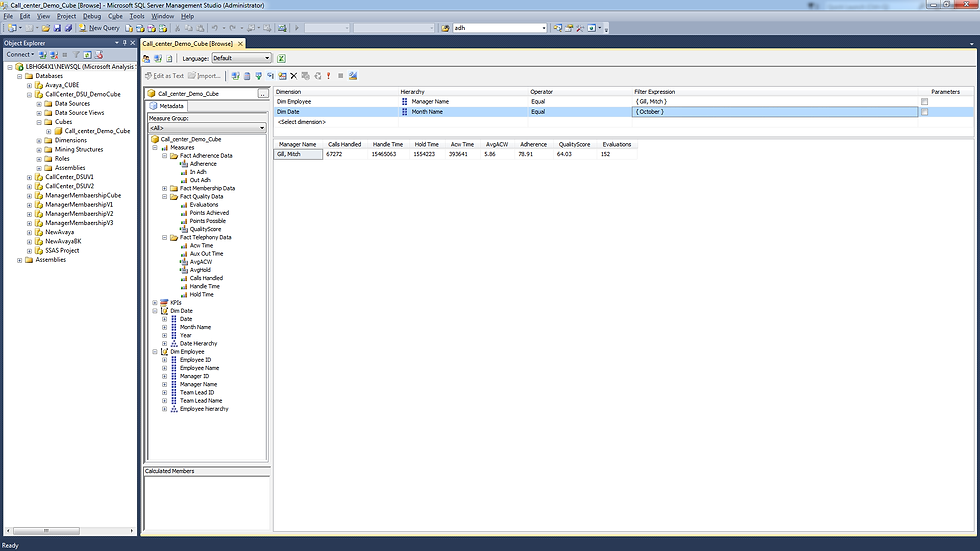This screenshot has width=980, height=551.
Task: Select the QualityScore measure in metadata tree
Action: pyautogui.click(x=205, y=229)
